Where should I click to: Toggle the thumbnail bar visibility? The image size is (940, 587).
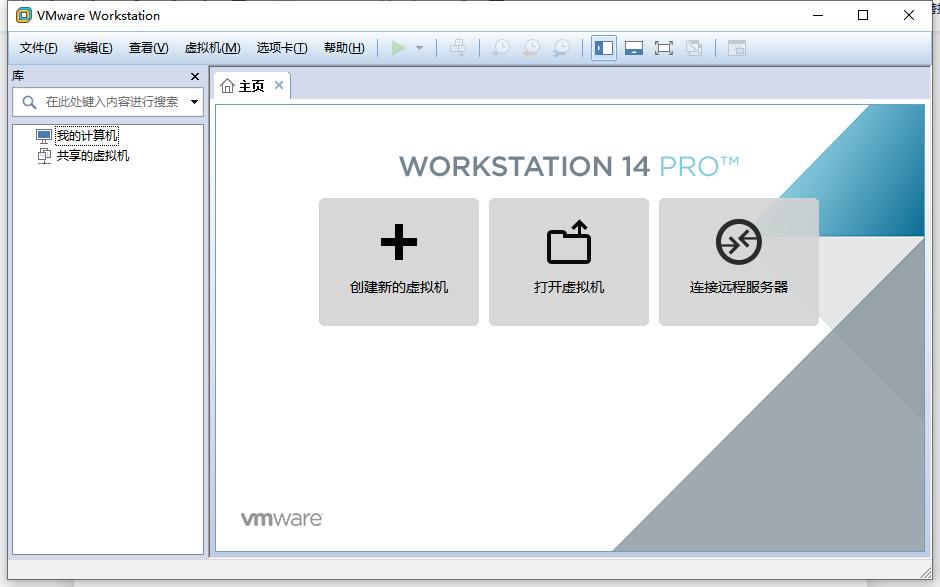(634, 47)
